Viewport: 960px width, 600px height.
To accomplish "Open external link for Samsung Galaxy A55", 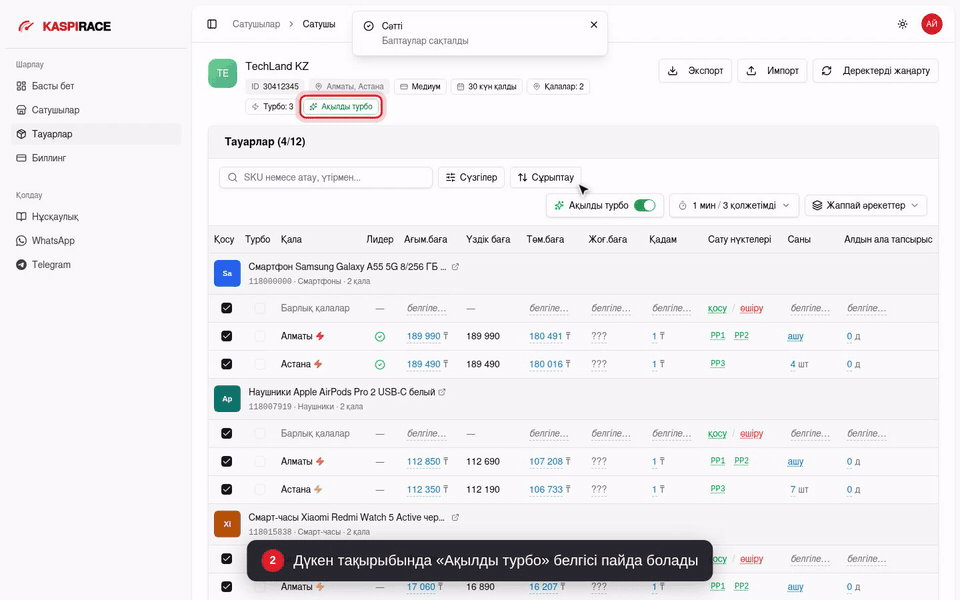I will 455,267.
